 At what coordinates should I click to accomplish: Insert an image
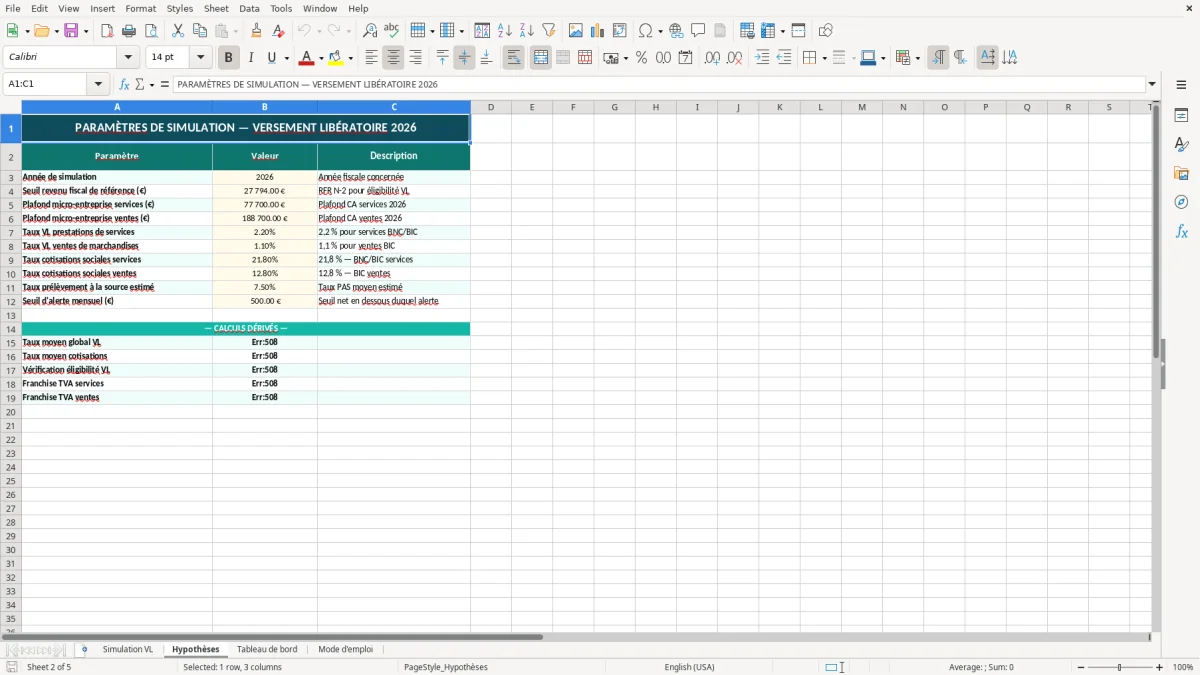click(576, 31)
